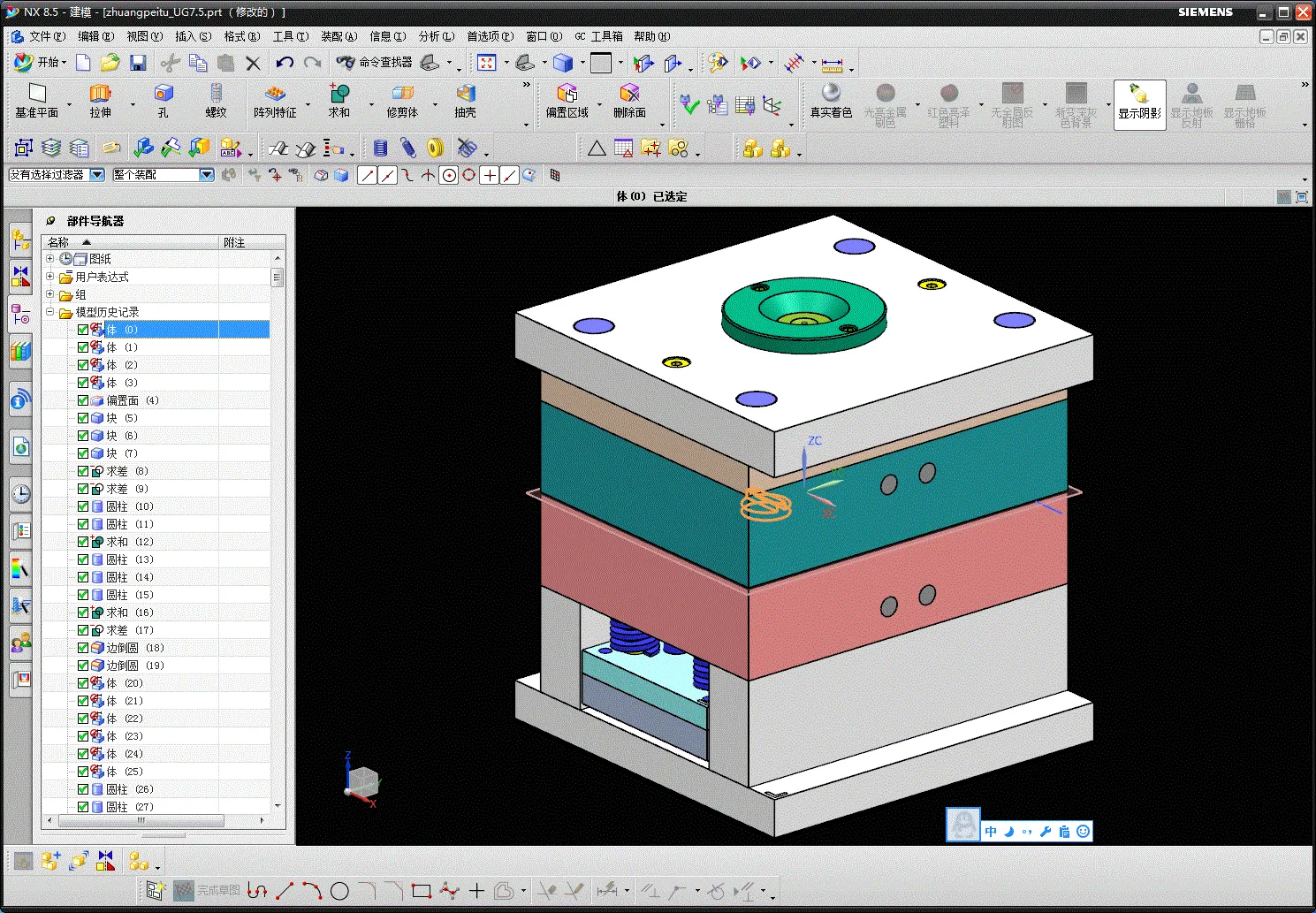This screenshot has height=913, width=1316.
Task: Toggle the checkbox for 圆柱 (10)
Action: click(x=83, y=506)
